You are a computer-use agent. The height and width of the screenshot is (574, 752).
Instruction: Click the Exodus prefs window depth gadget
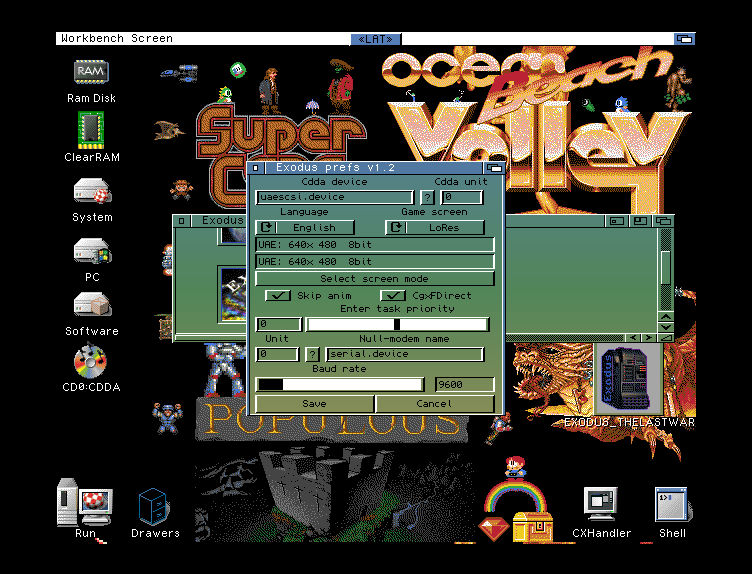tap(494, 168)
